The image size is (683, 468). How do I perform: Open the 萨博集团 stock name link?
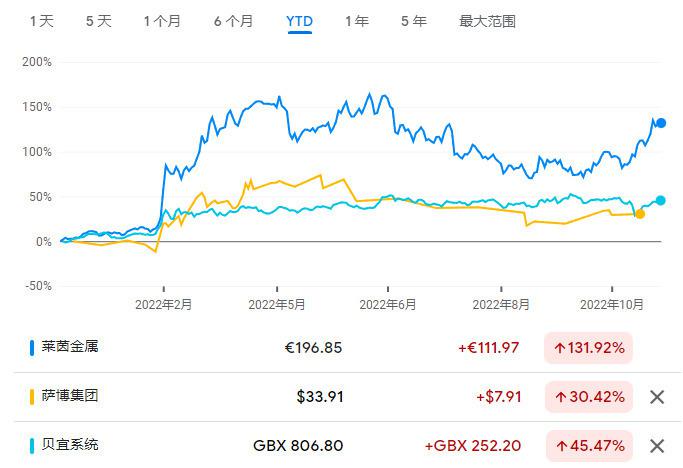[70, 396]
